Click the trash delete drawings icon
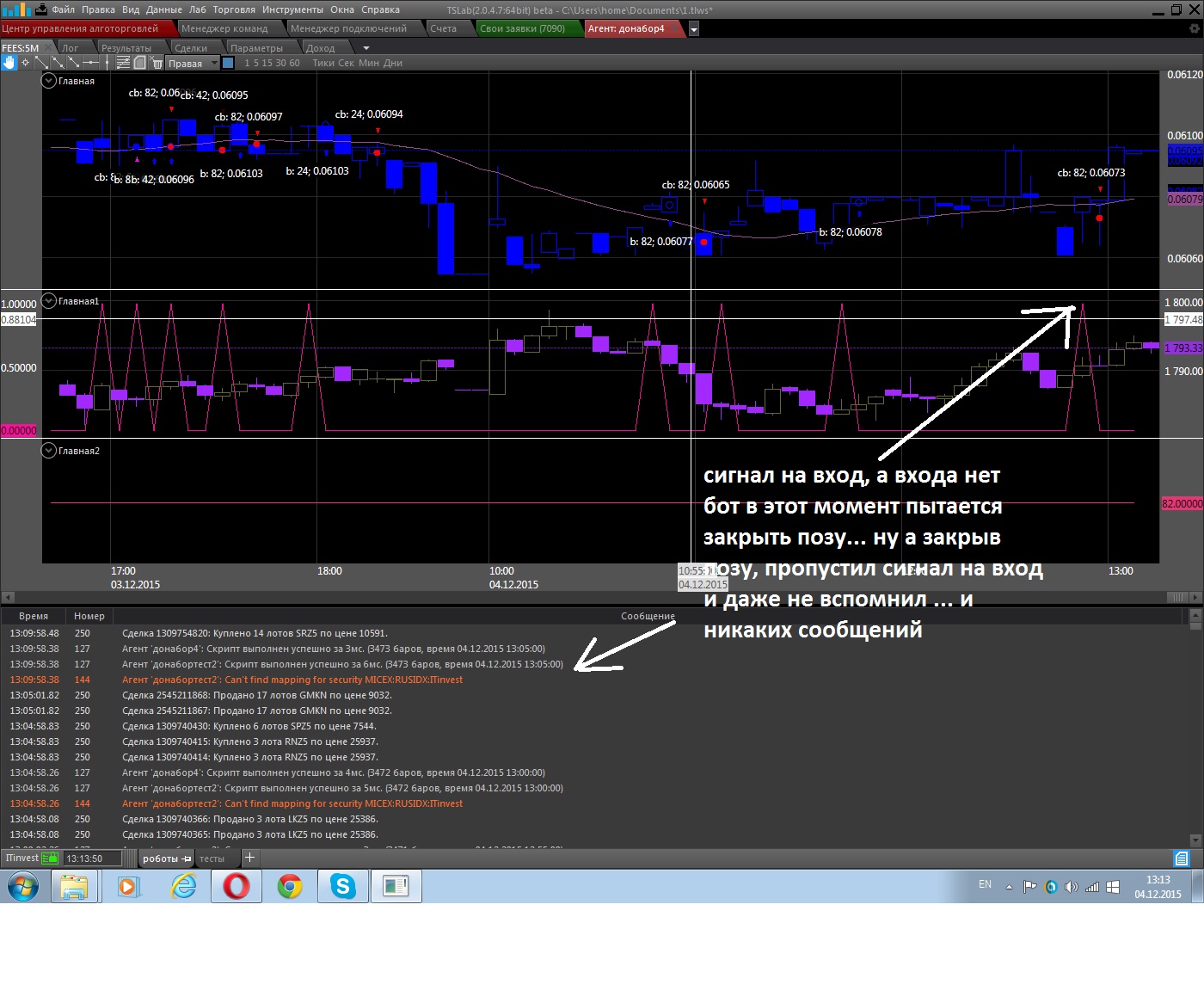1204x1003 pixels. (x=157, y=63)
